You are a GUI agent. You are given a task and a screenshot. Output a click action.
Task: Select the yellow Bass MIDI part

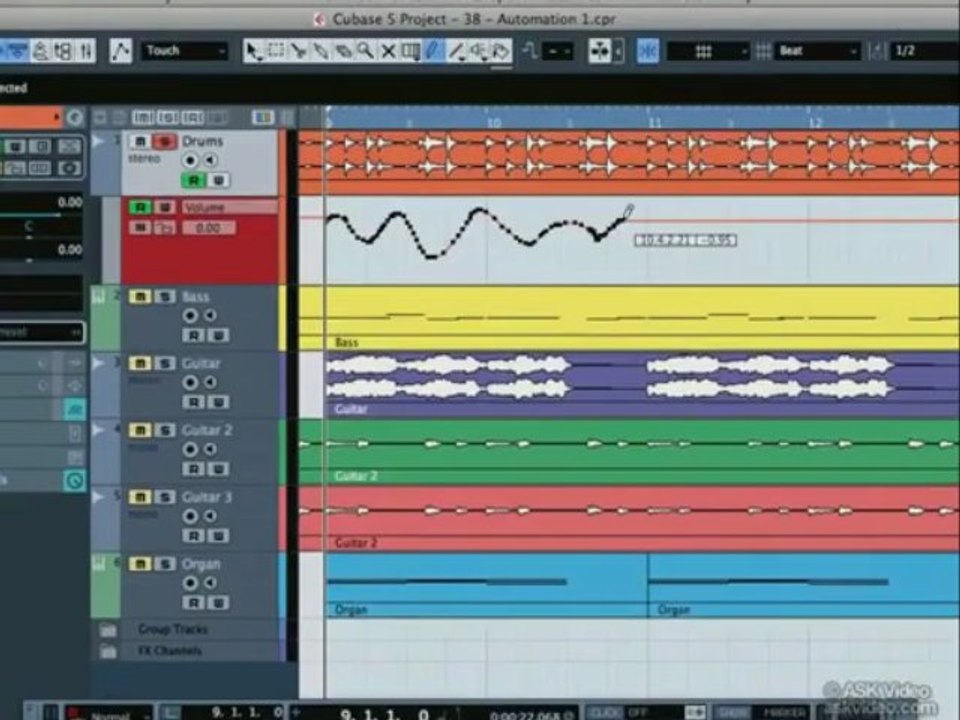click(x=629, y=318)
